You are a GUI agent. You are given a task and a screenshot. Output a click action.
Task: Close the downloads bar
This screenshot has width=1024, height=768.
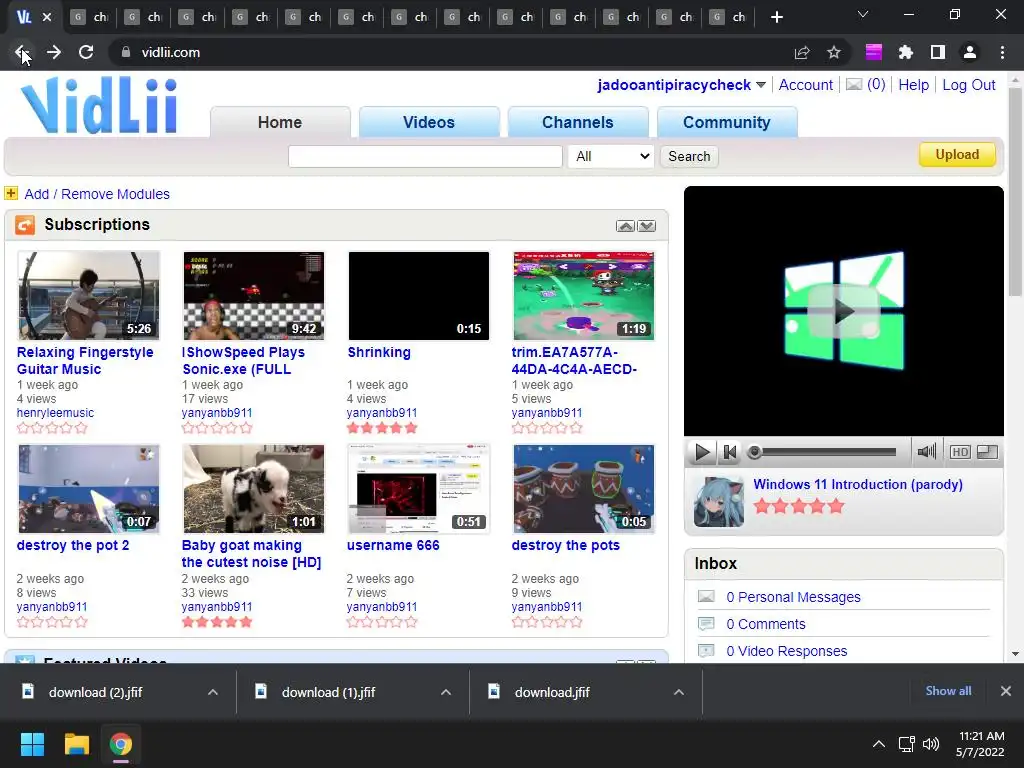coord(1006,691)
